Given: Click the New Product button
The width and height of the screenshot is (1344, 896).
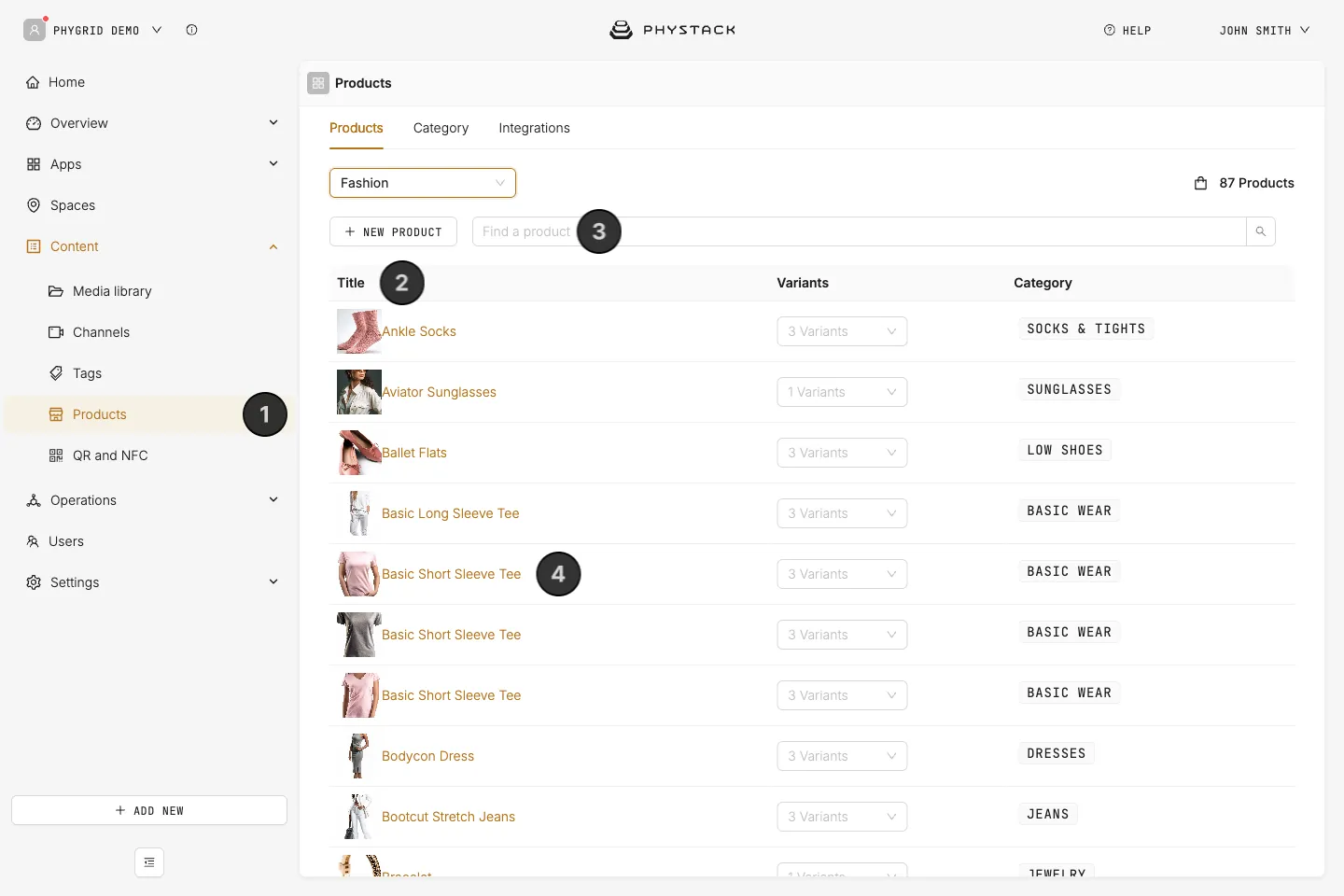Looking at the screenshot, I should pyautogui.click(x=393, y=231).
